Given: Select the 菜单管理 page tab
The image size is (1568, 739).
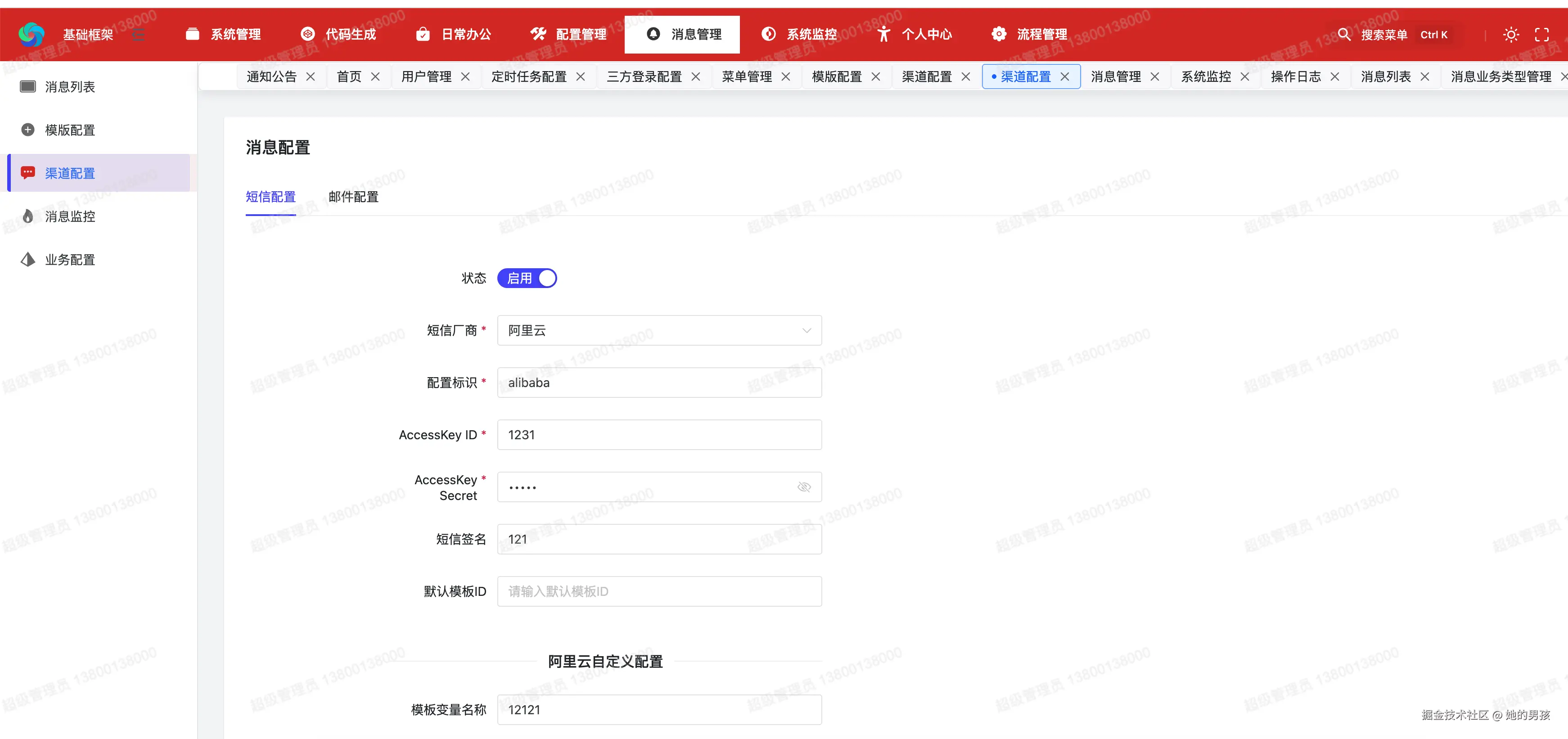Looking at the screenshot, I should pyautogui.click(x=746, y=77).
